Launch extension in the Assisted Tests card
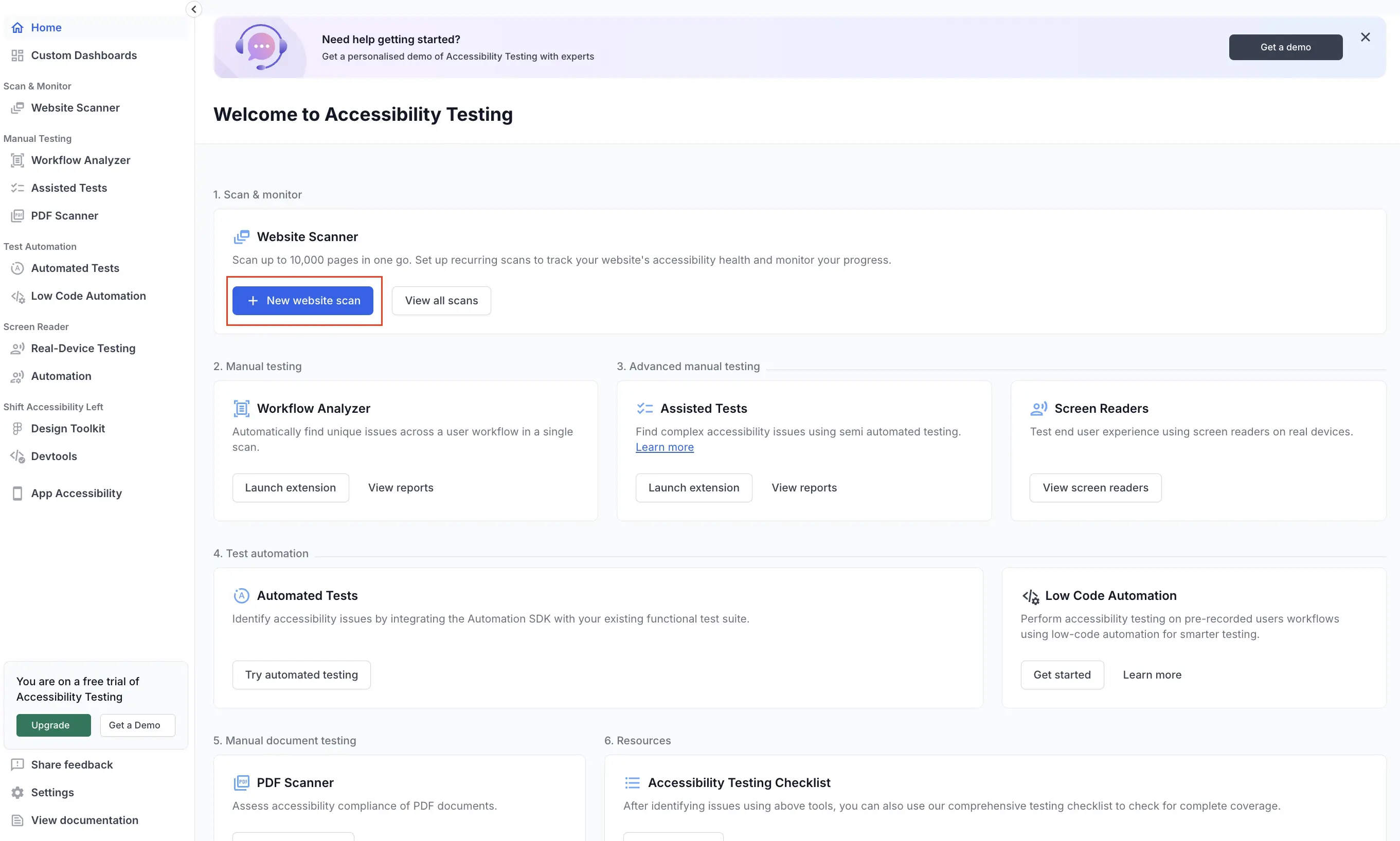1400x841 pixels. pos(693,487)
